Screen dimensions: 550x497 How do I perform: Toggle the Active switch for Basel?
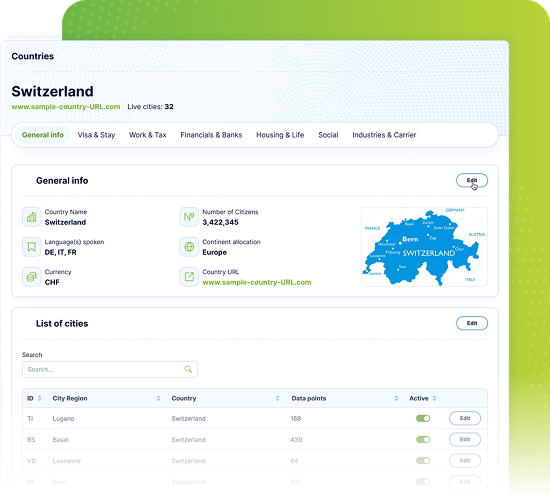point(423,439)
